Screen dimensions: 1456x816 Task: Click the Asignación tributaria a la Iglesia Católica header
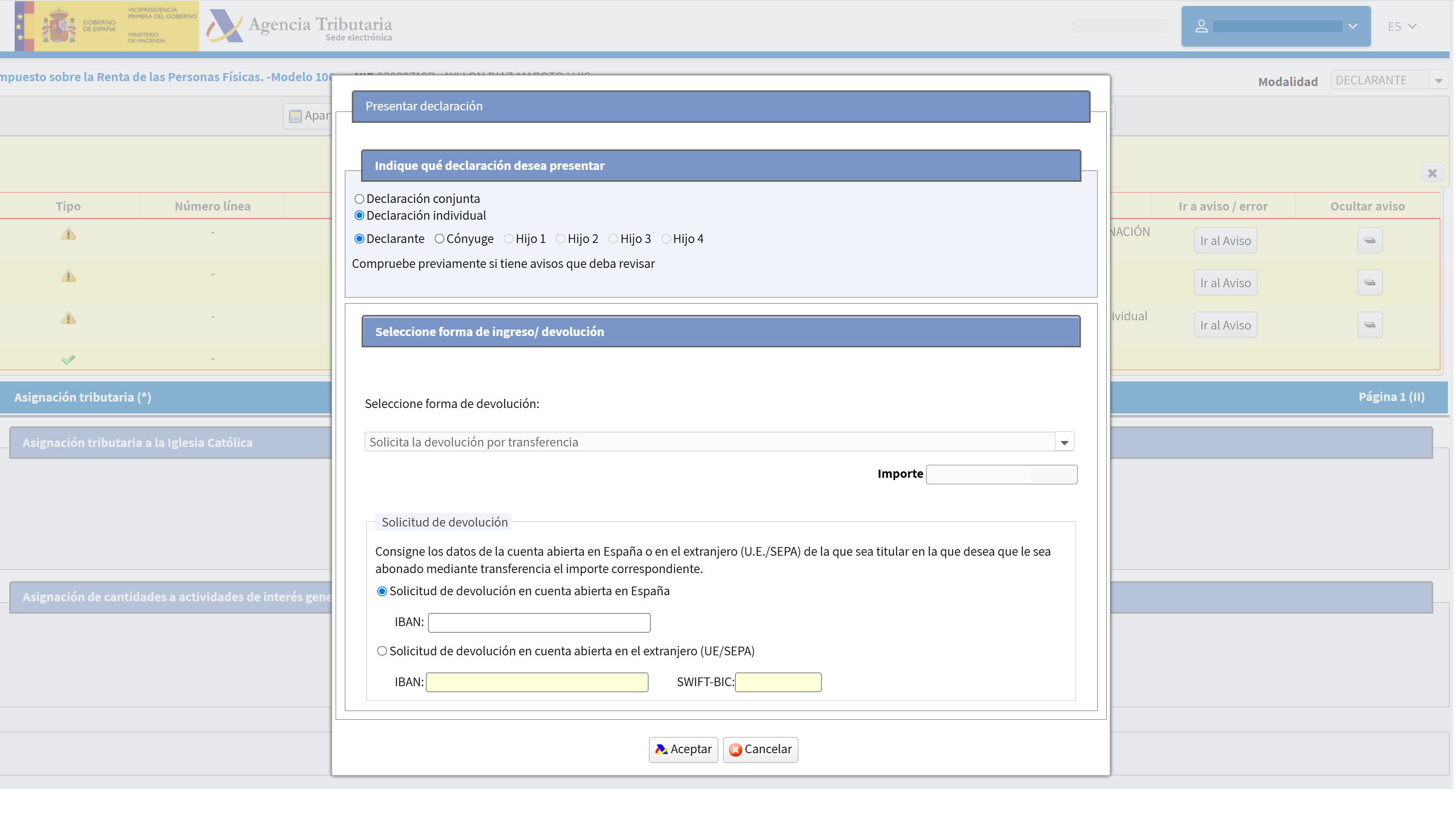(137, 443)
